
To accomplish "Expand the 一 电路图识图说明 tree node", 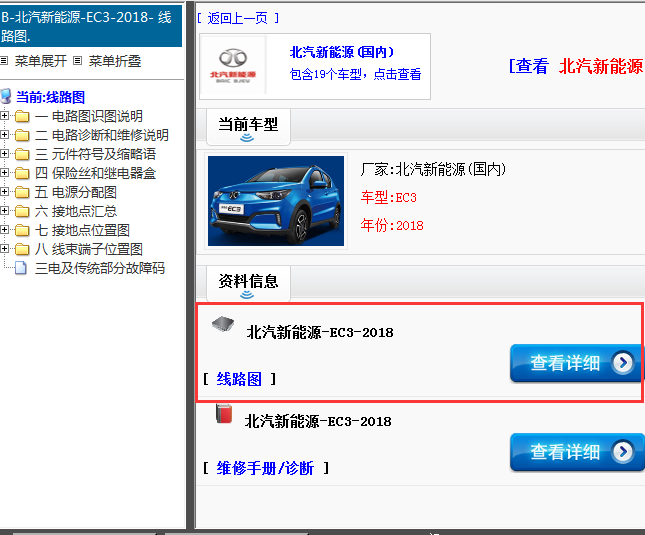I will 4,116.
